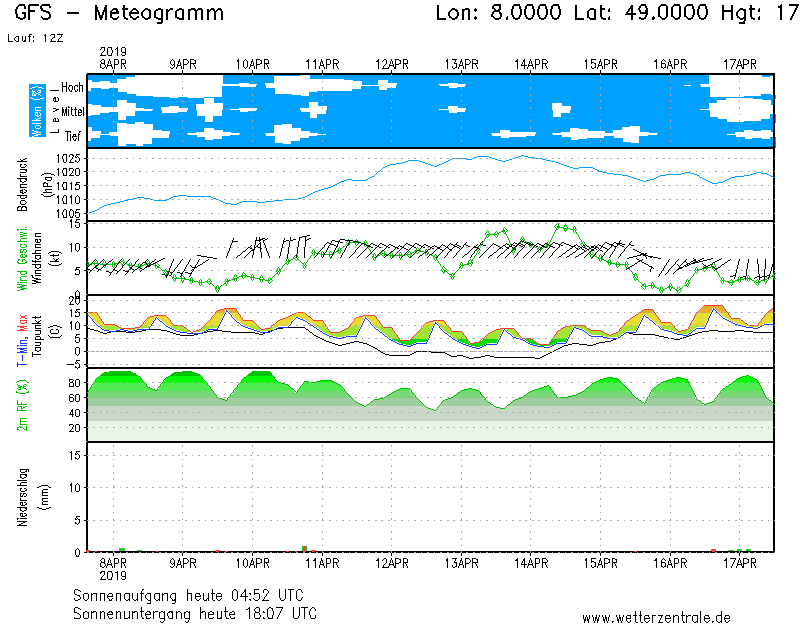
Task: Open the www.wetterzentrale.de link
Action: (x=656, y=617)
